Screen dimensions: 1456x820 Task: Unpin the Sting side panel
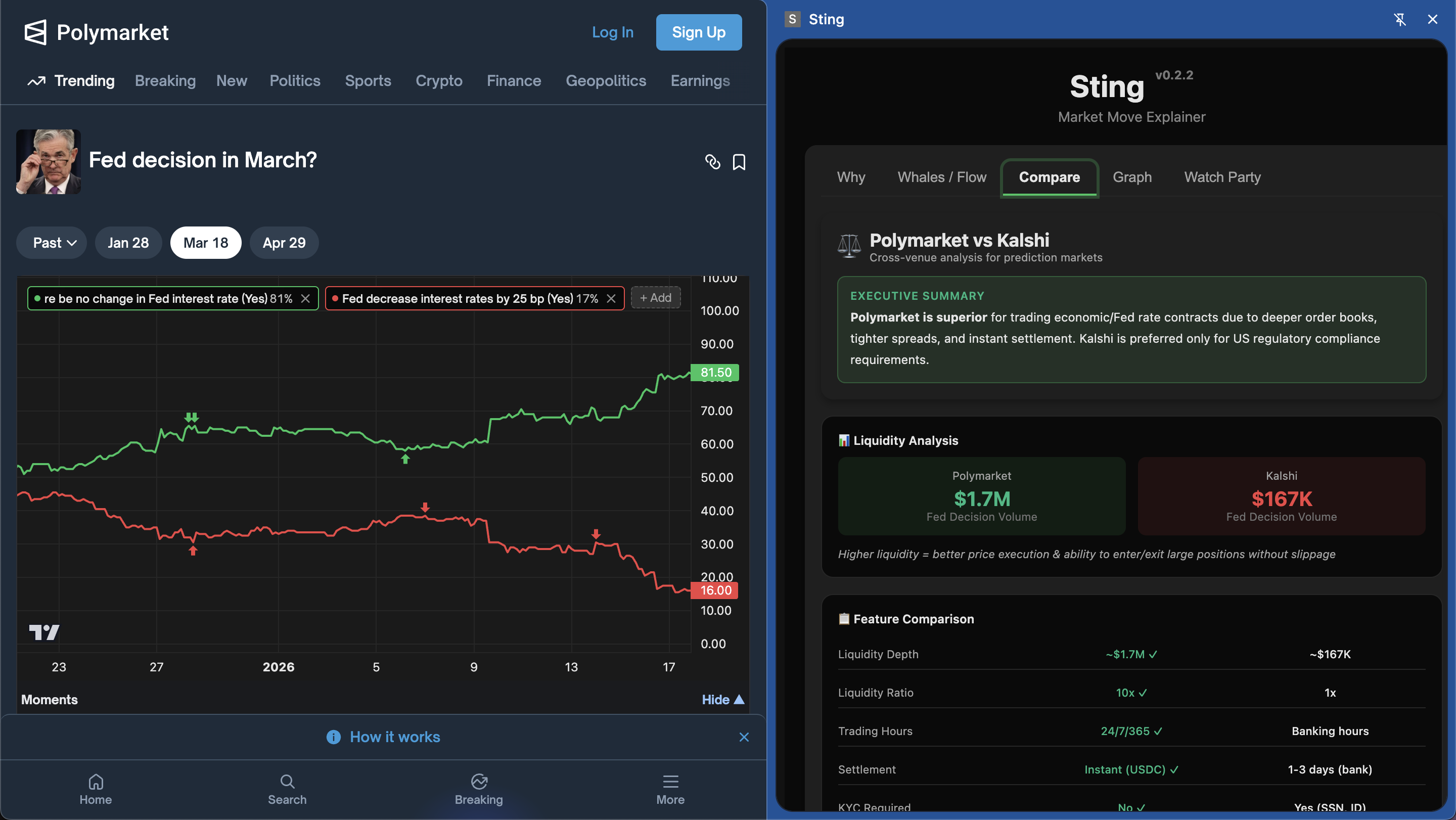[x=1399, y=19]
